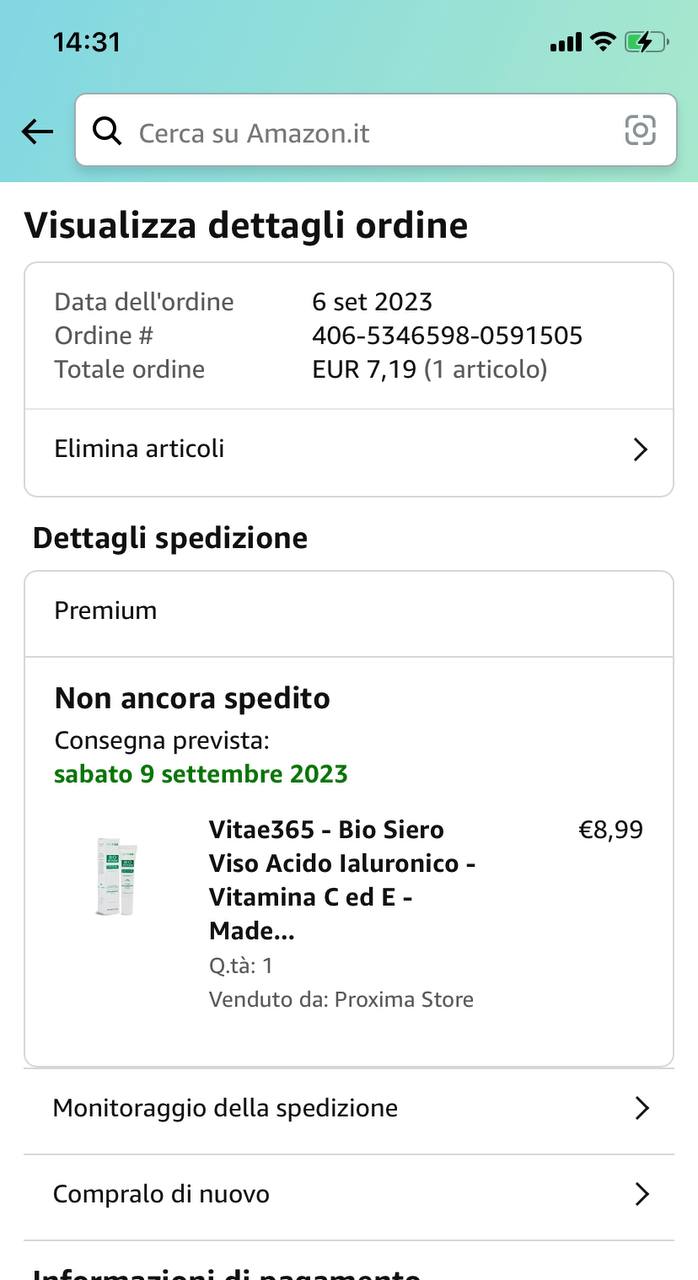
Task: Select Compralo di nuovo
Action: tap(349, 1194)
